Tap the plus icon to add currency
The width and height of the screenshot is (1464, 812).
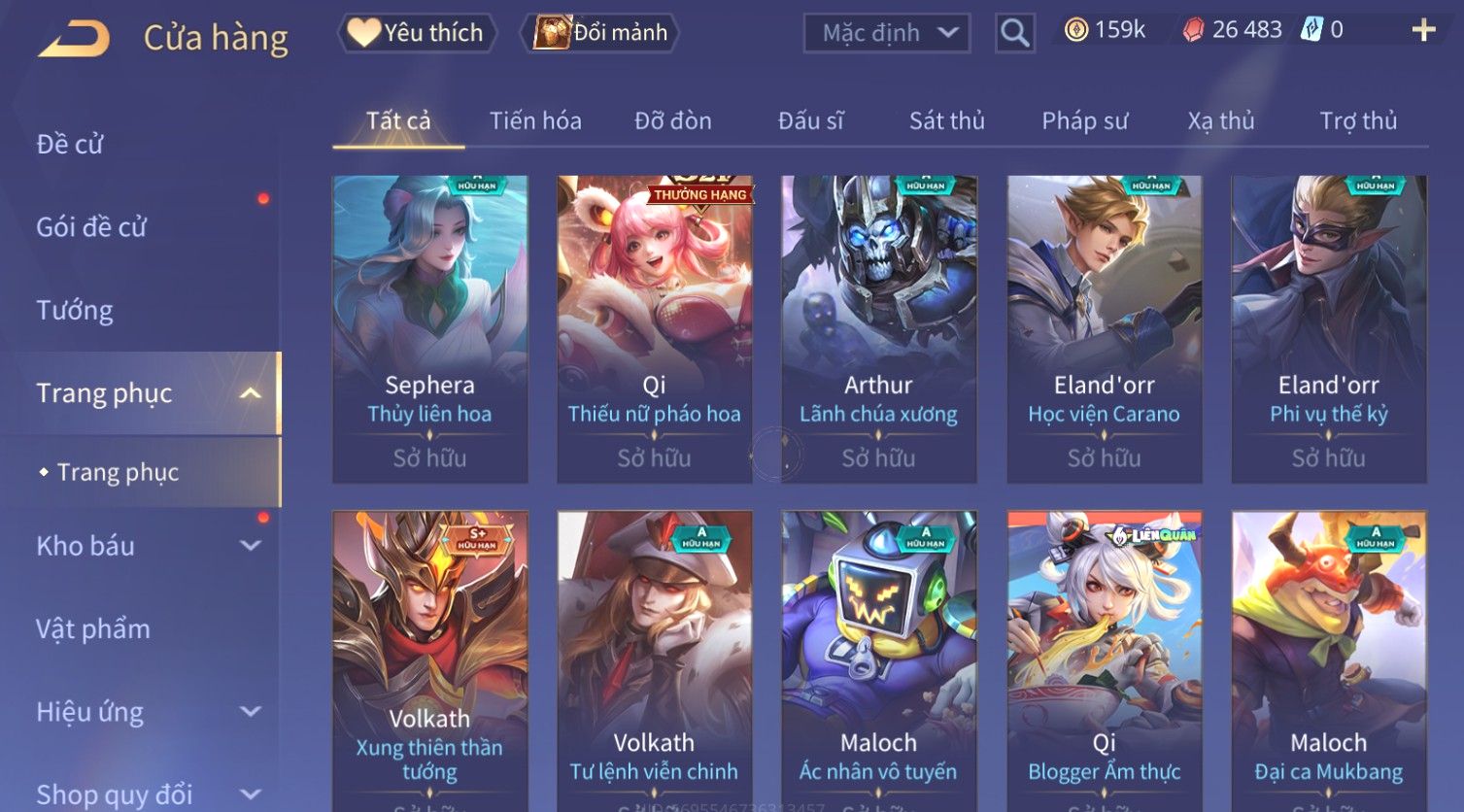point(1423,31)
